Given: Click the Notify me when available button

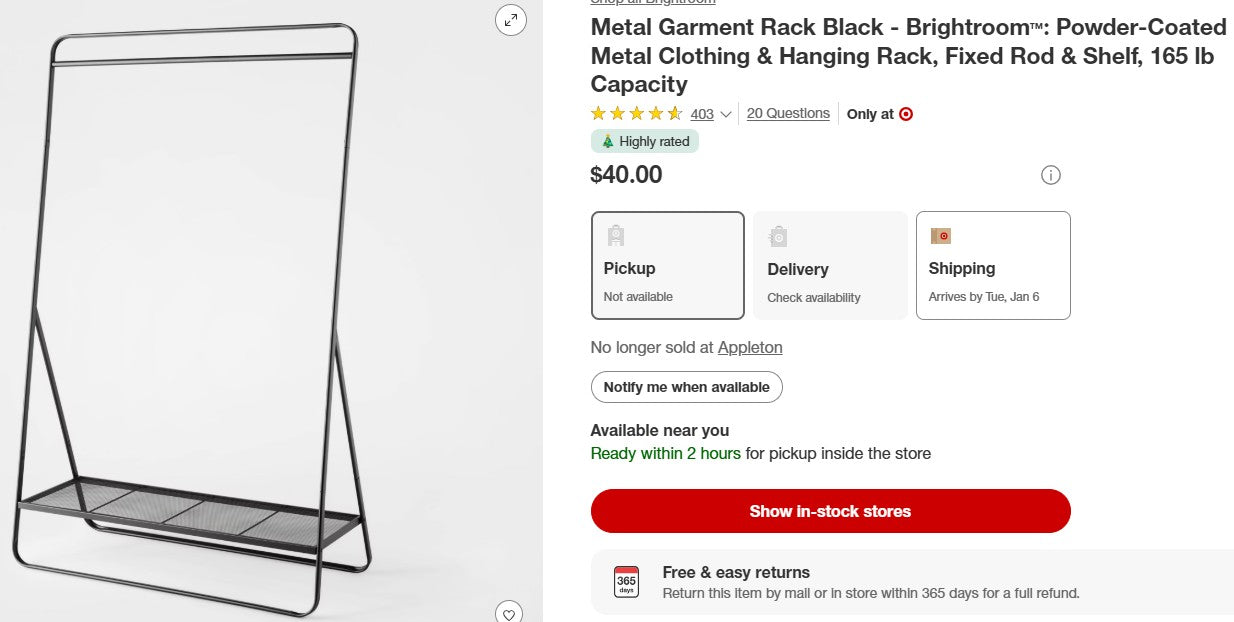Looking at the screenshot, I should coord(686,387).
